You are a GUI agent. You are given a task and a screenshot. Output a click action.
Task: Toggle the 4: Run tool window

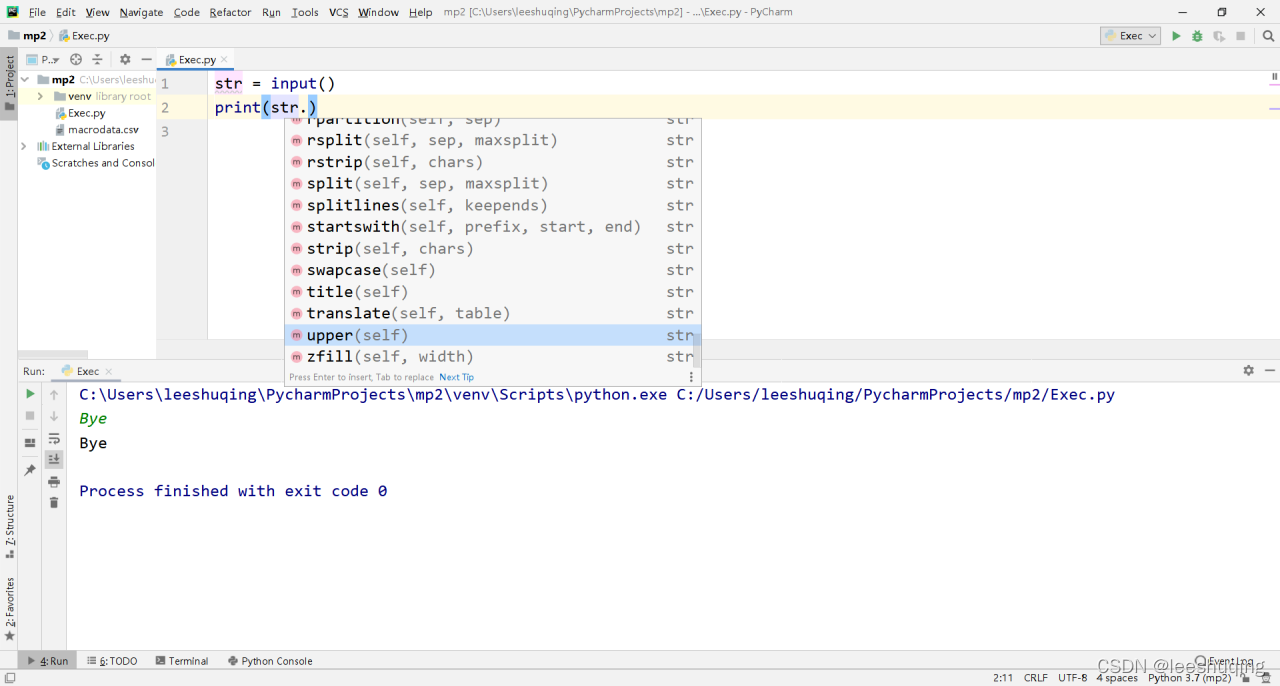[x=48, y=661]
